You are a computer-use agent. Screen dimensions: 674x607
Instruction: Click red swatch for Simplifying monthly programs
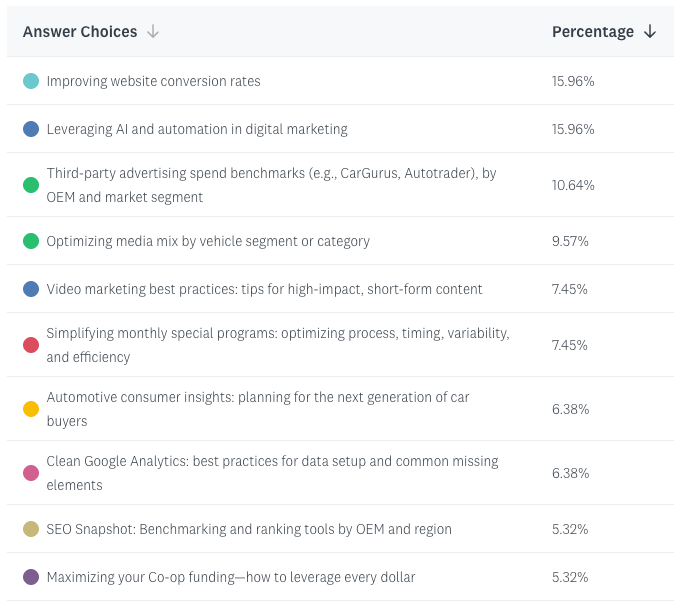31,345
